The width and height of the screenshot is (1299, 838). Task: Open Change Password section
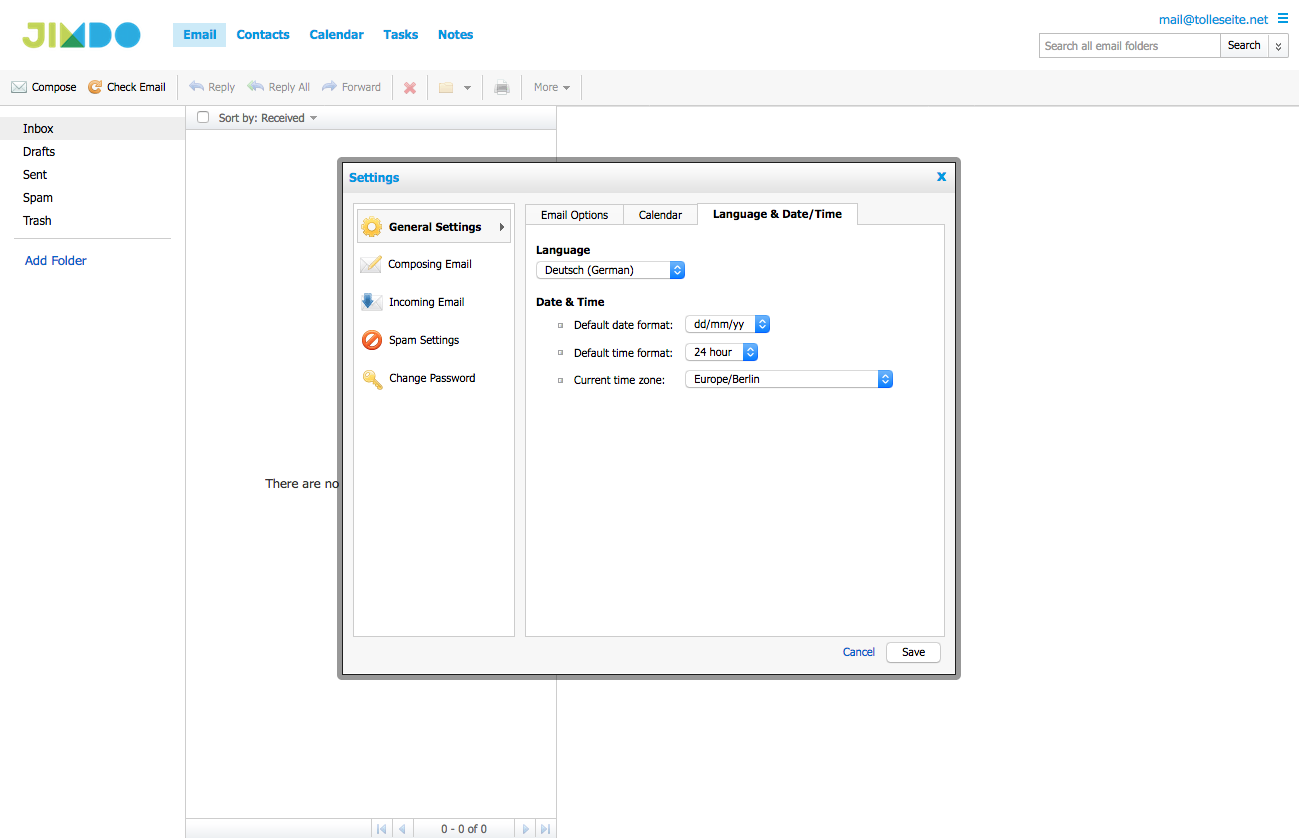click(x=418, y=378)
